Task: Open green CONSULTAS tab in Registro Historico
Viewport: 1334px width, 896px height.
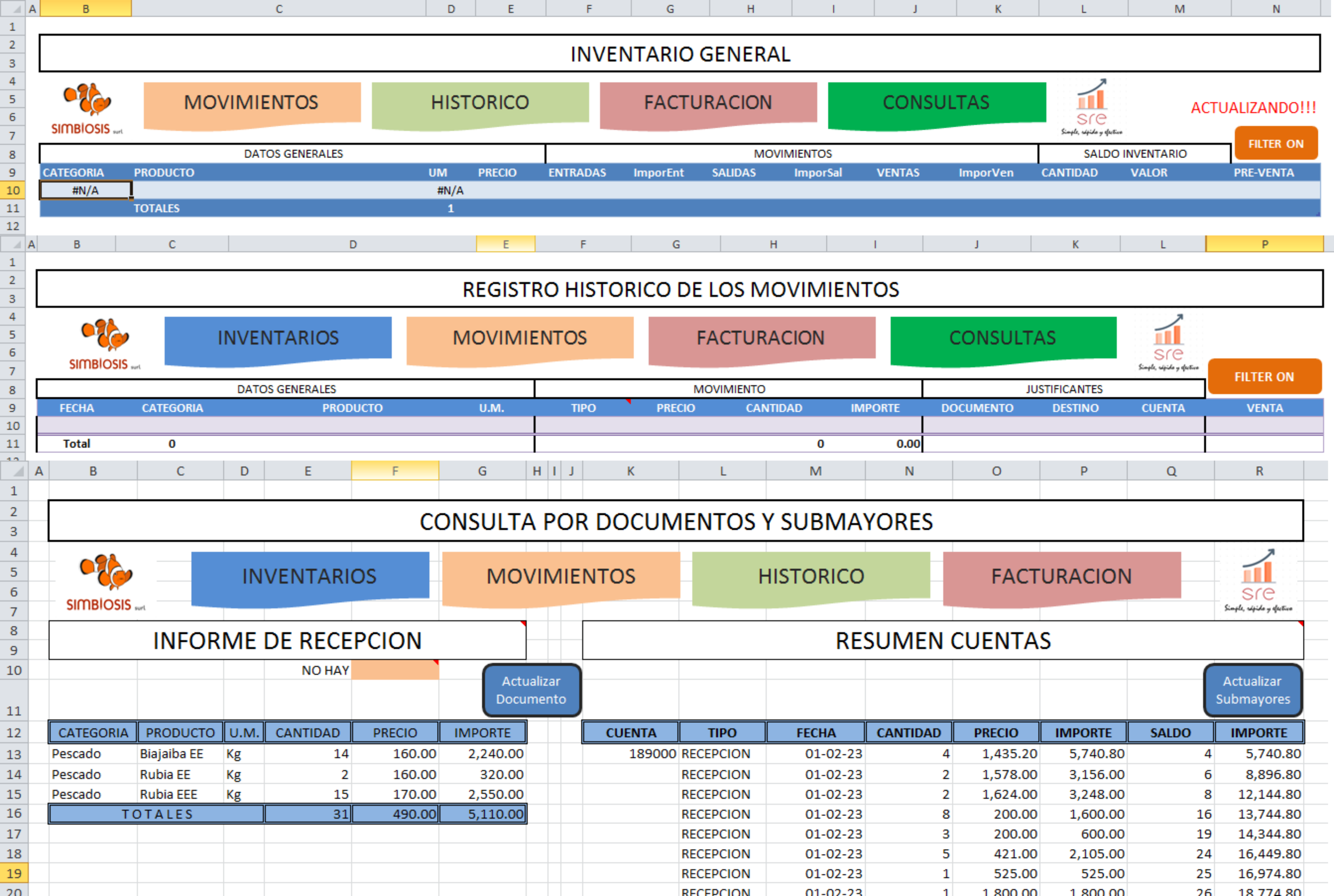Action: [x=1002, y=338]
